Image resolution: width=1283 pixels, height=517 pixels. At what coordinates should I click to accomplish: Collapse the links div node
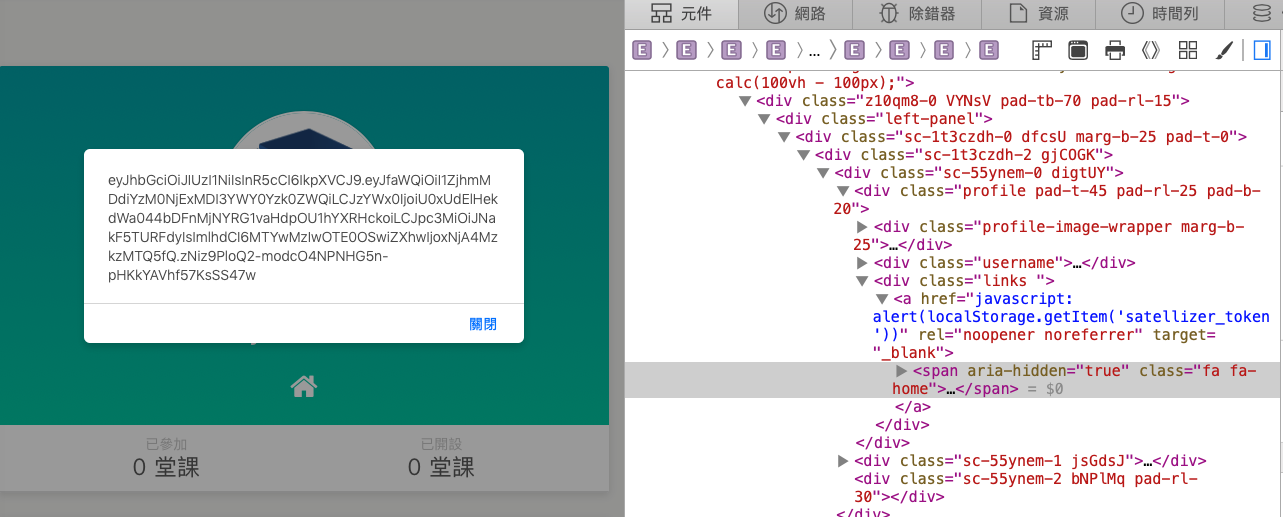point(862,281)
